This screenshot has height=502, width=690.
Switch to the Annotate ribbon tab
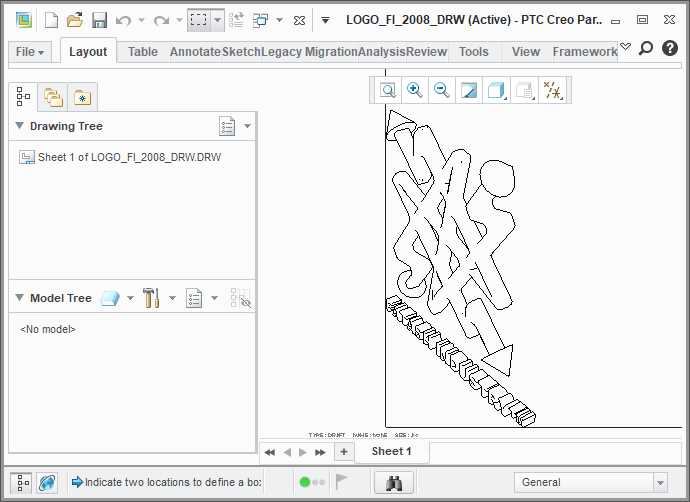pyautogui.click(x=195, y=52)
